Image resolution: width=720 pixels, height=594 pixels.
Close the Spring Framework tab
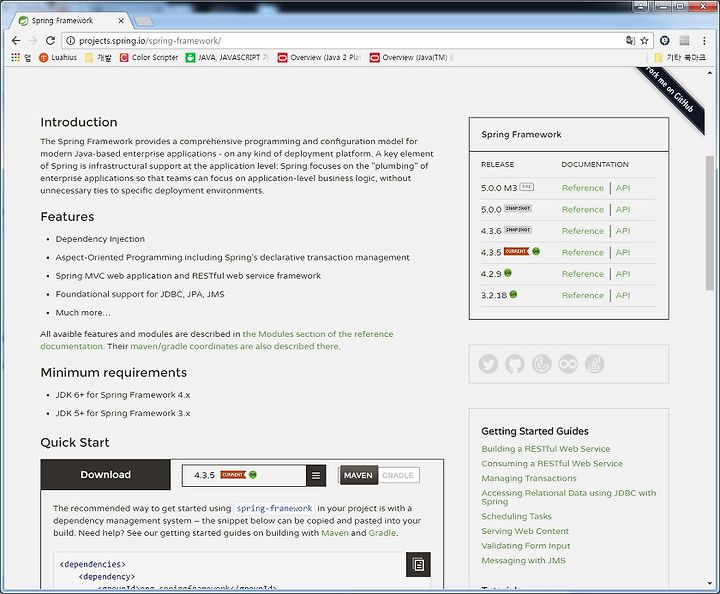coord(121,21)
